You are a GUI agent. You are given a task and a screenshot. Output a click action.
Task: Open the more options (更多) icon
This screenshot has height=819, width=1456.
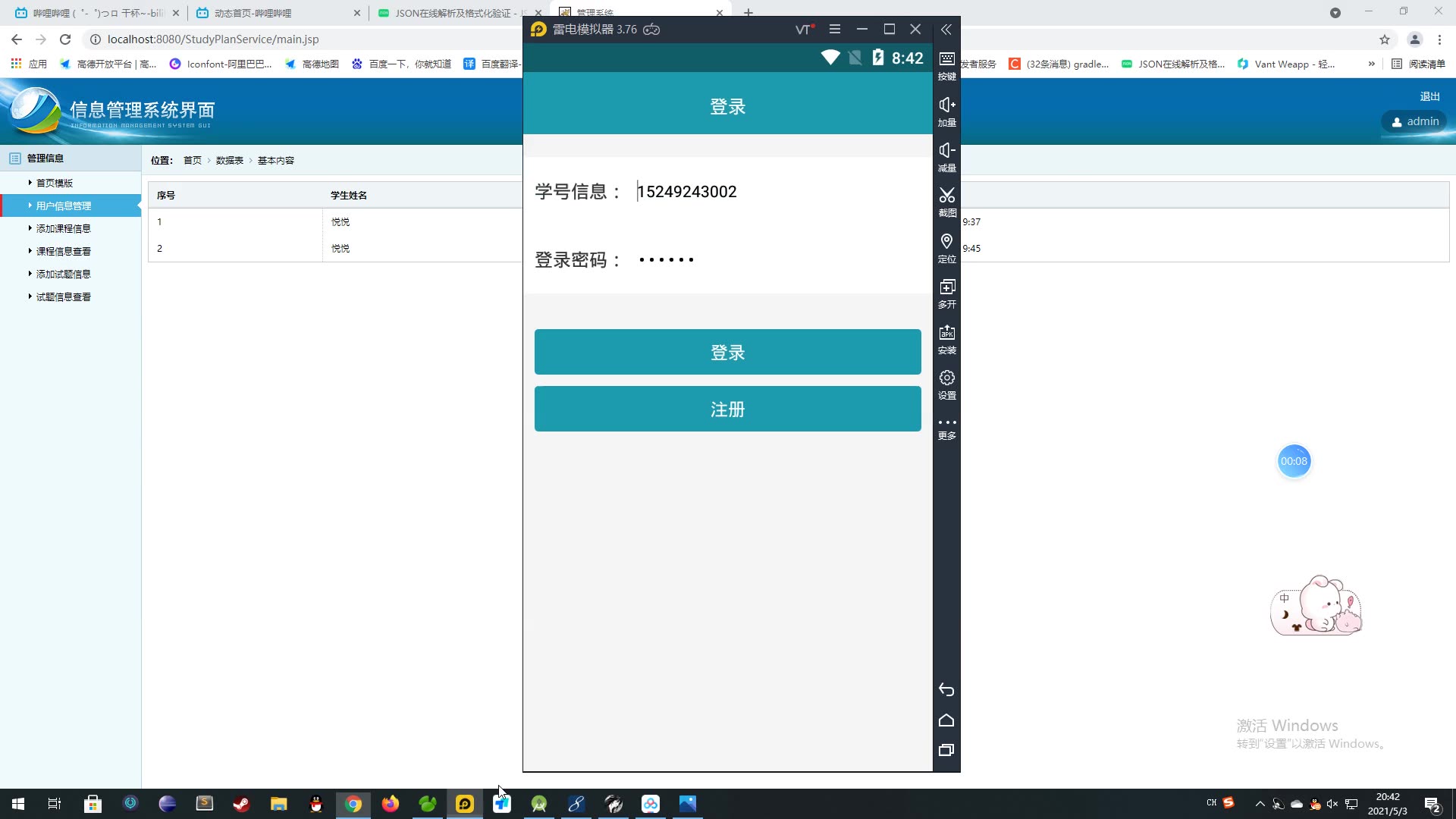pyautogui.click(x=946, y=428)
